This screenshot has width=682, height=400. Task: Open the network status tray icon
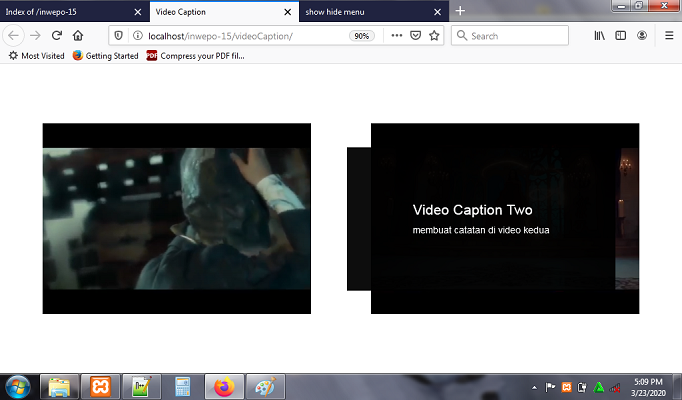[615, 387]
